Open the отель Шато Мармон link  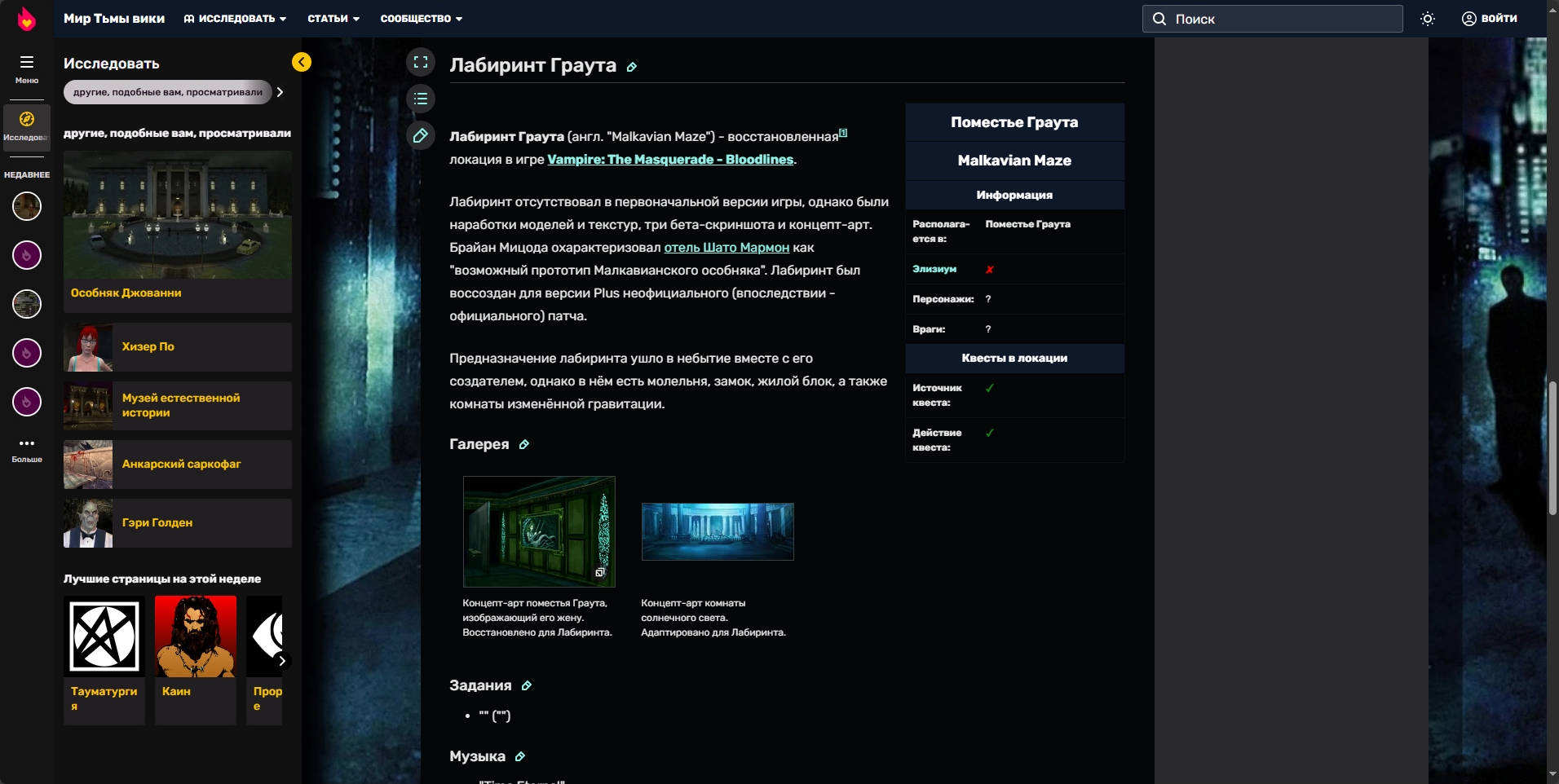(x=727, y=248)
